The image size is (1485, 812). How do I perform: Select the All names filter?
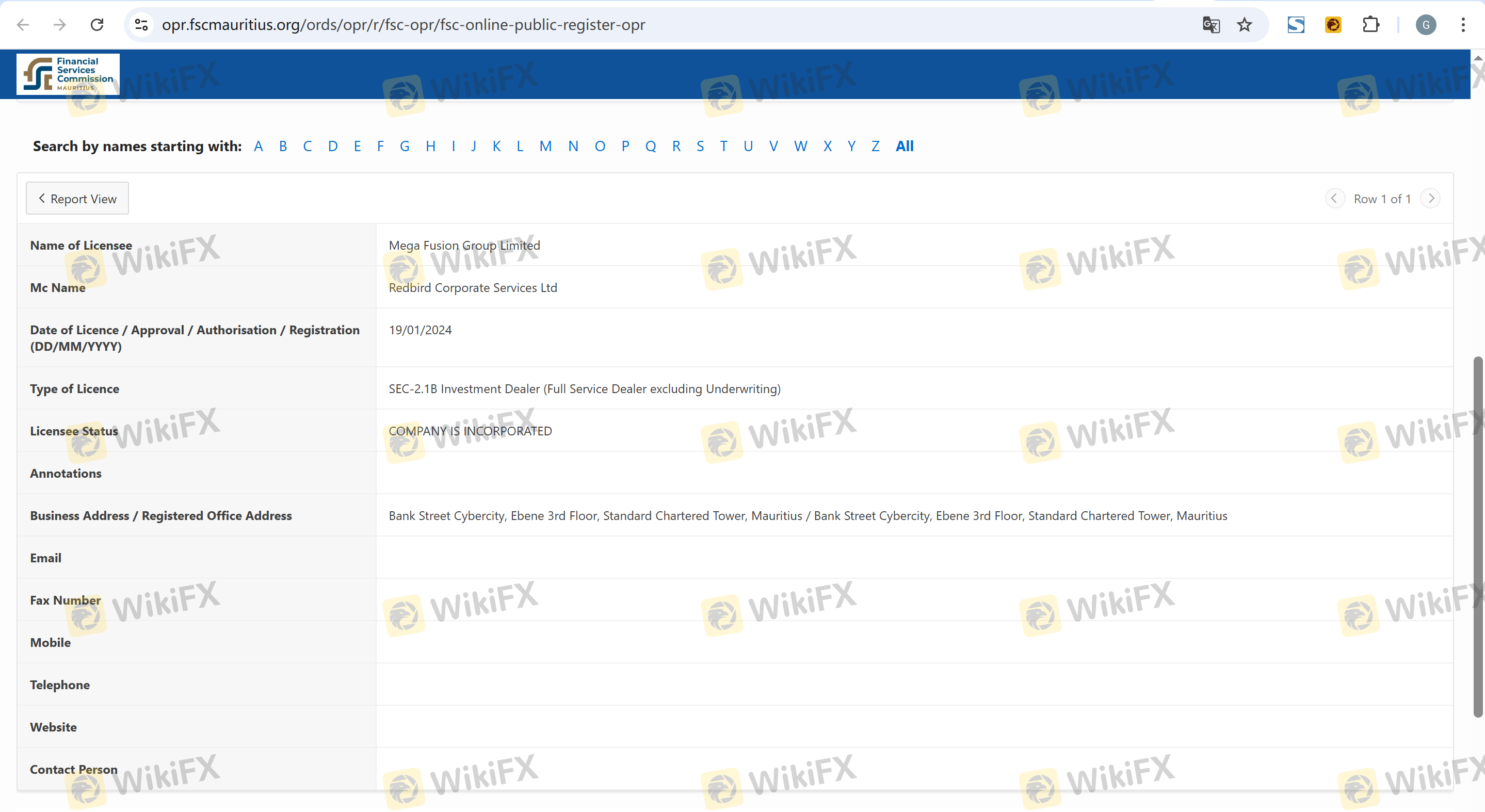[x=905, y=147]
